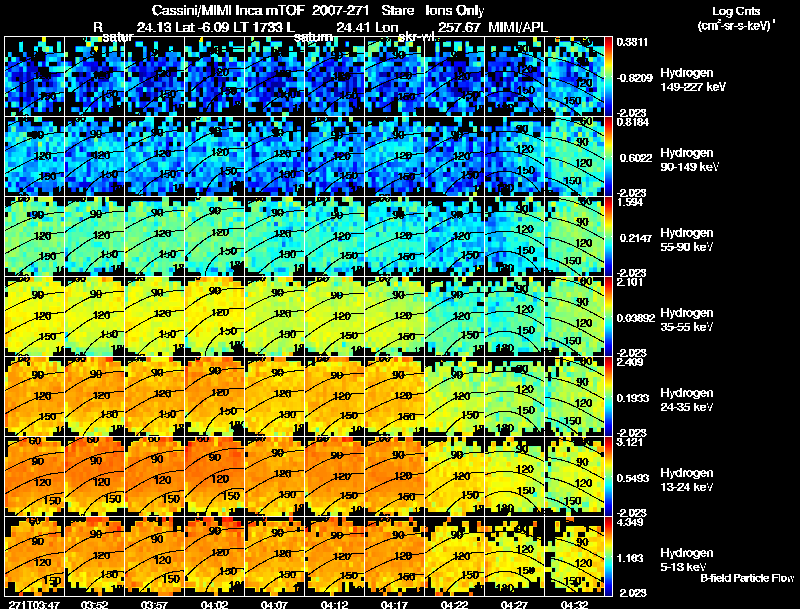This screenshot has width=800, height=609.
Task: Click the color bar for the 149-227 keV row
Action: click(608, 76)
